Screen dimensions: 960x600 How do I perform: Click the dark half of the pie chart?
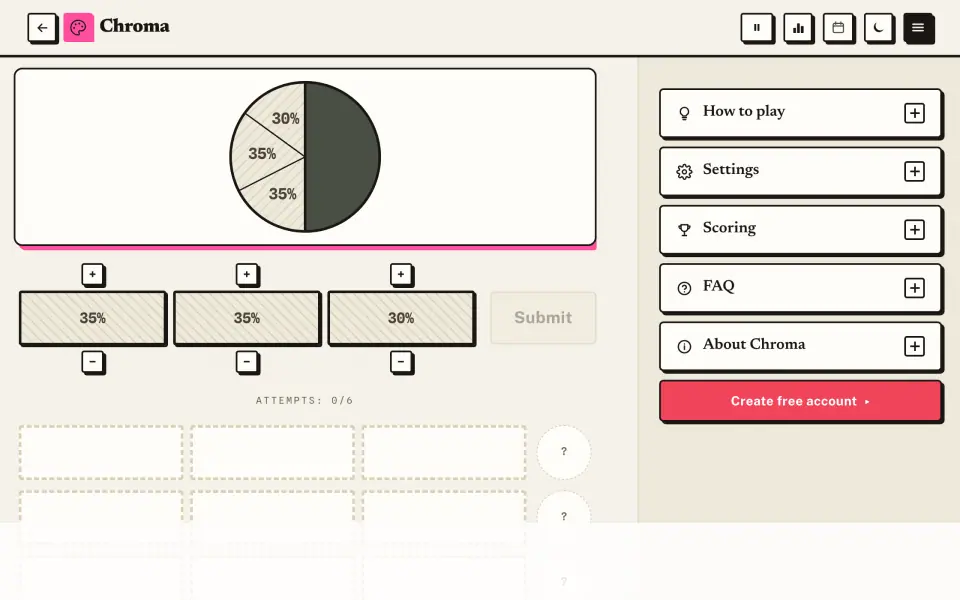[x=342, y=157]
